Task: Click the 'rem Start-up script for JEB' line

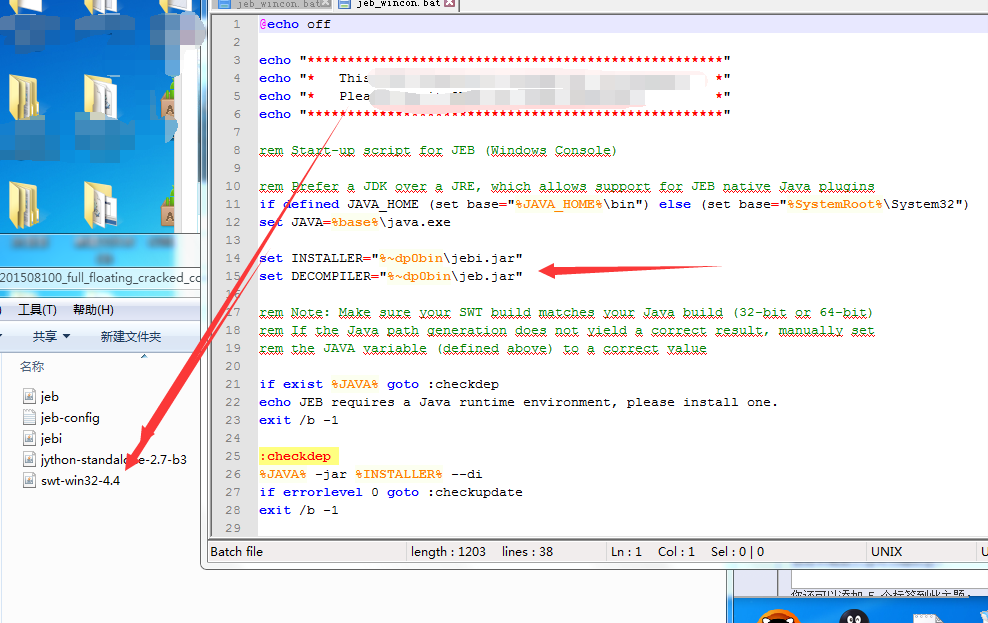Action: click(x=438, y=151)
